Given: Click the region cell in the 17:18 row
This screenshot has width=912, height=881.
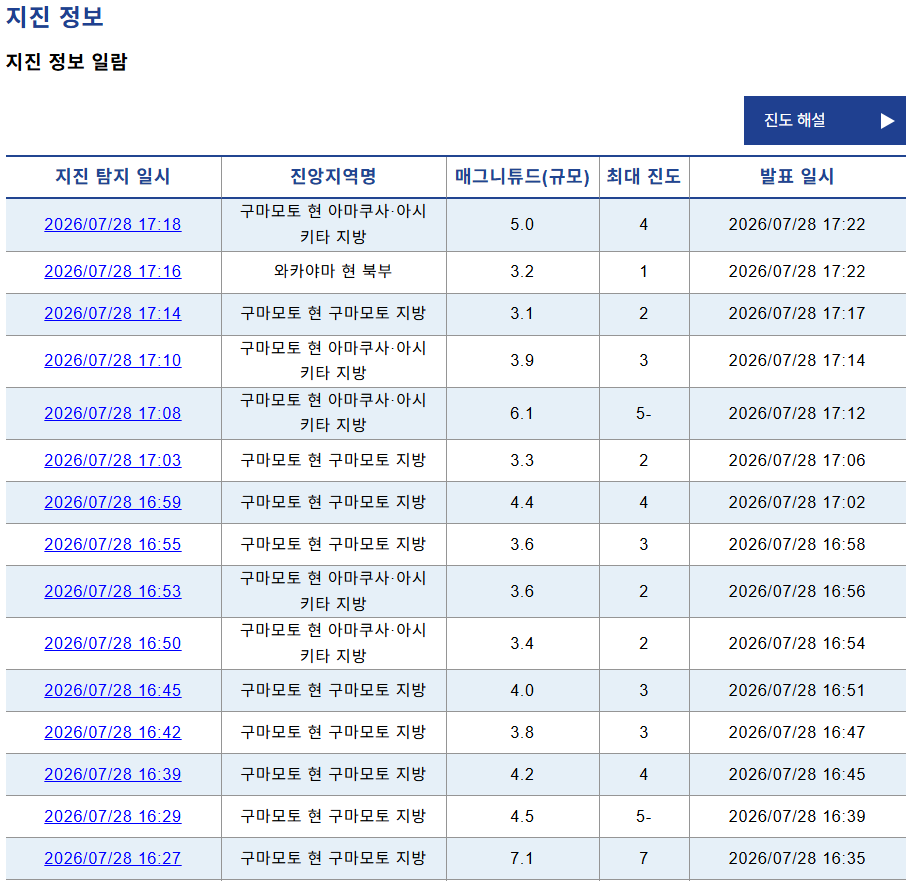Looking at the screenshot, I should (333, 224).
